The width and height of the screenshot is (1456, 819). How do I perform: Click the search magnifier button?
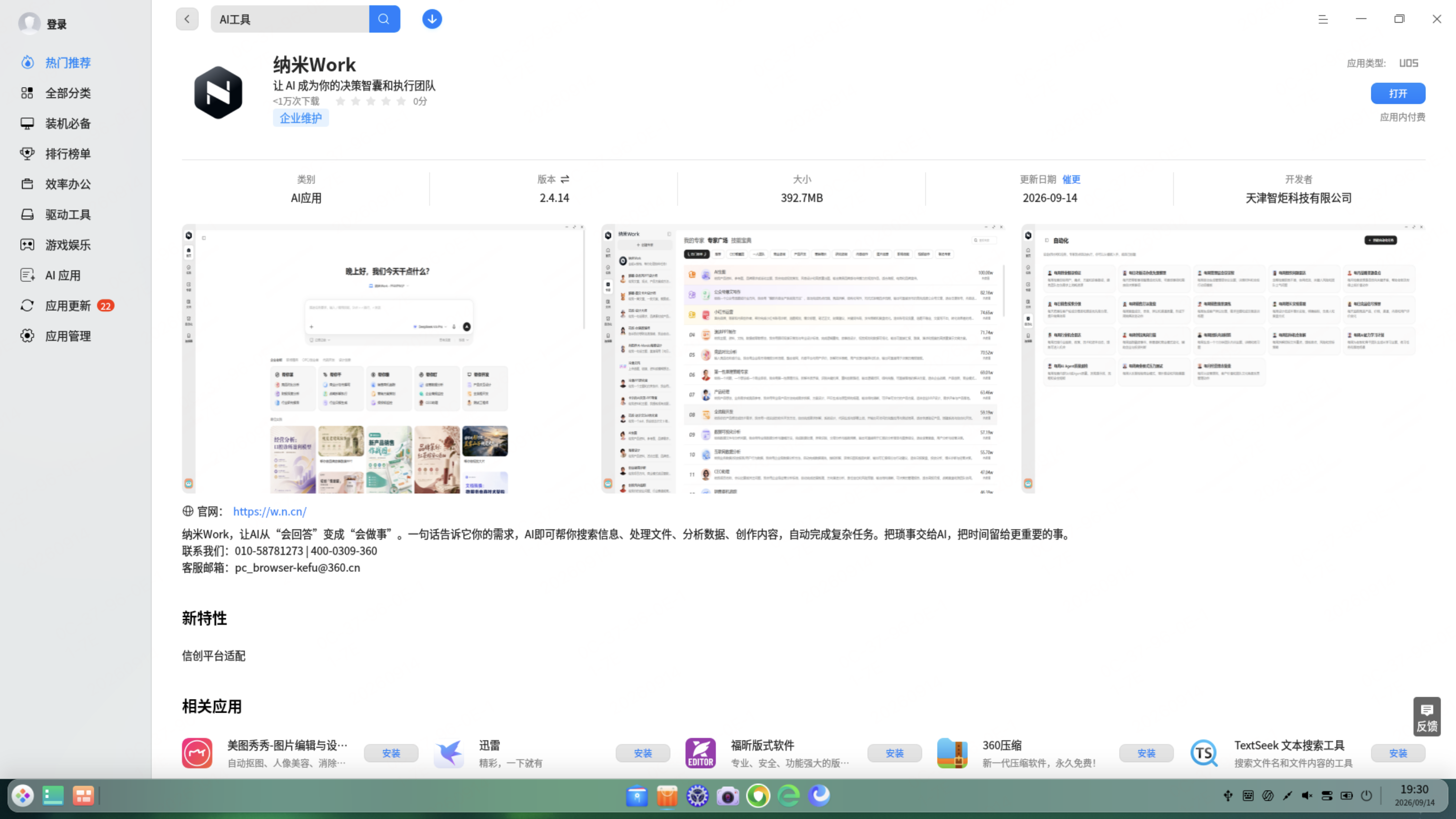(384, 19)
